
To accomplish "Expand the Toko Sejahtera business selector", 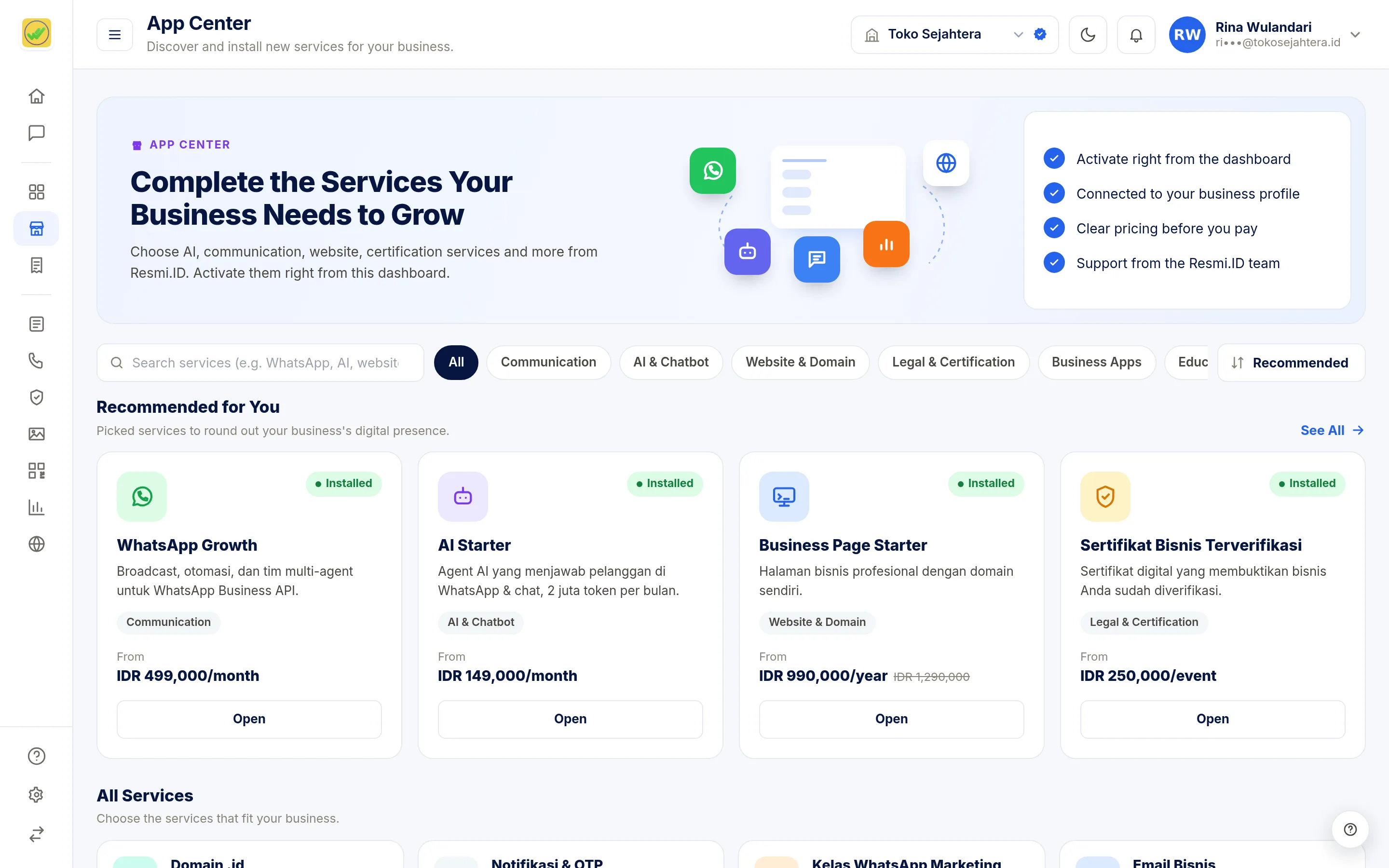I will coord(954,35).
